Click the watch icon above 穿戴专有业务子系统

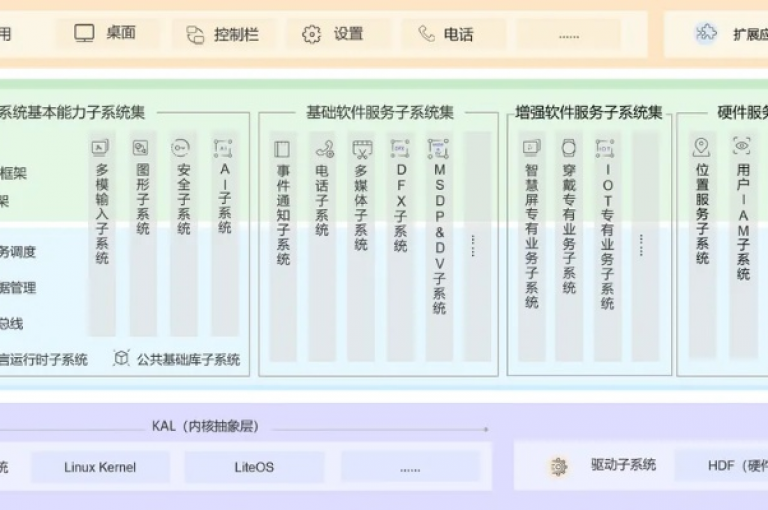[569, 147]
